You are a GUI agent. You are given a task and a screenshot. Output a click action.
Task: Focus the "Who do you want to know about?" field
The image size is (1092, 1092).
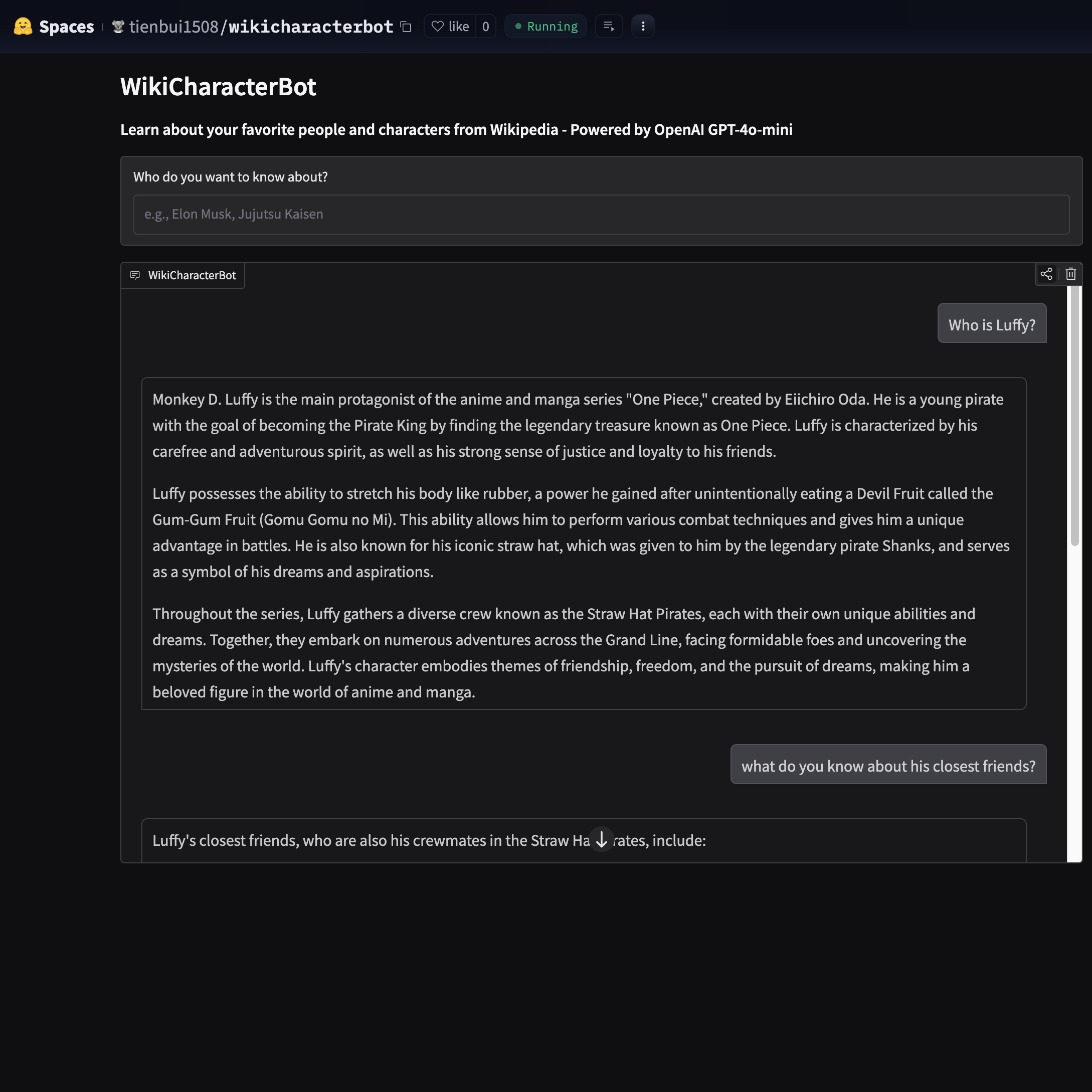pos(601,214)
